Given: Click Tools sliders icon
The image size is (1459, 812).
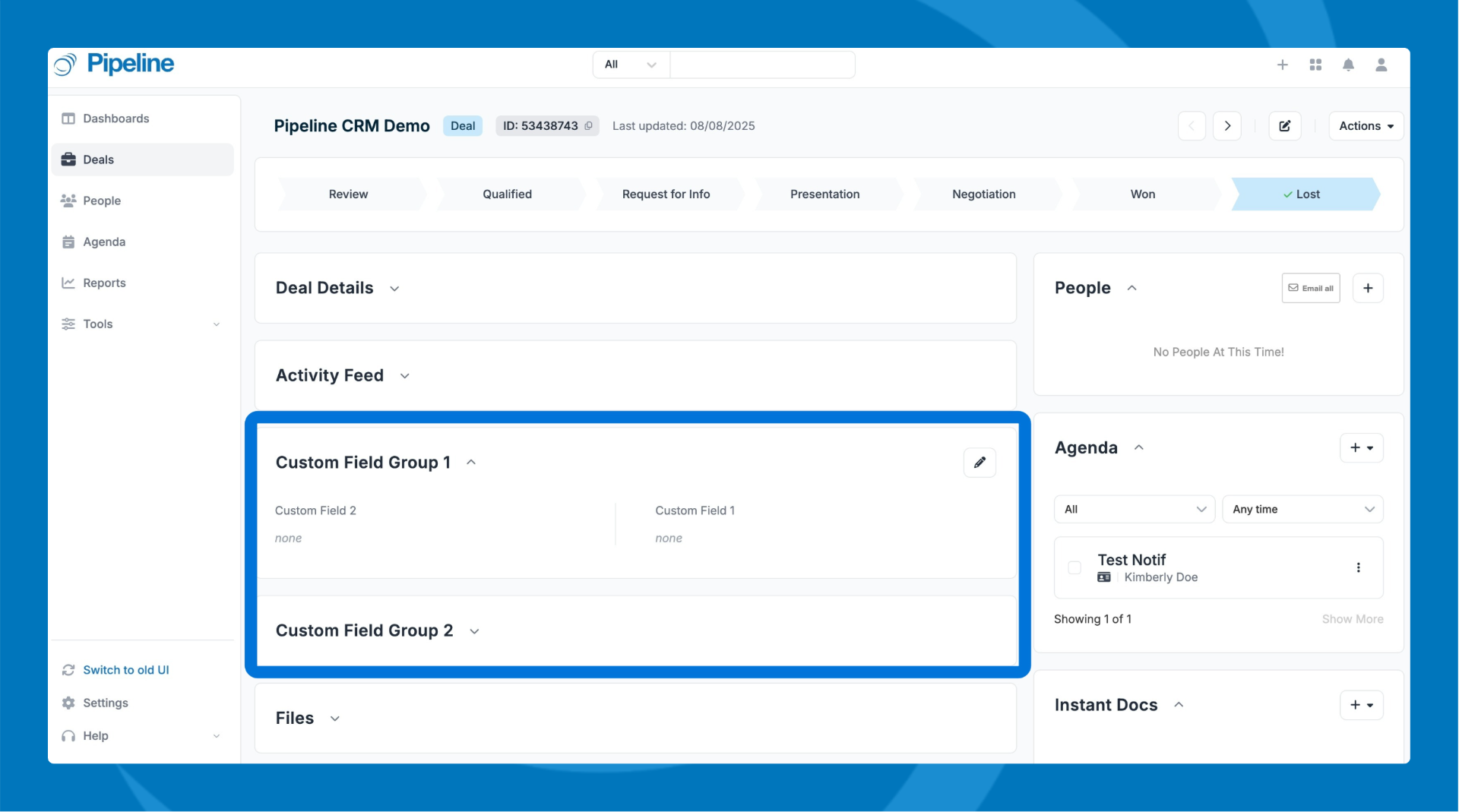Looking at the screenshot, I should click(68, 324).
